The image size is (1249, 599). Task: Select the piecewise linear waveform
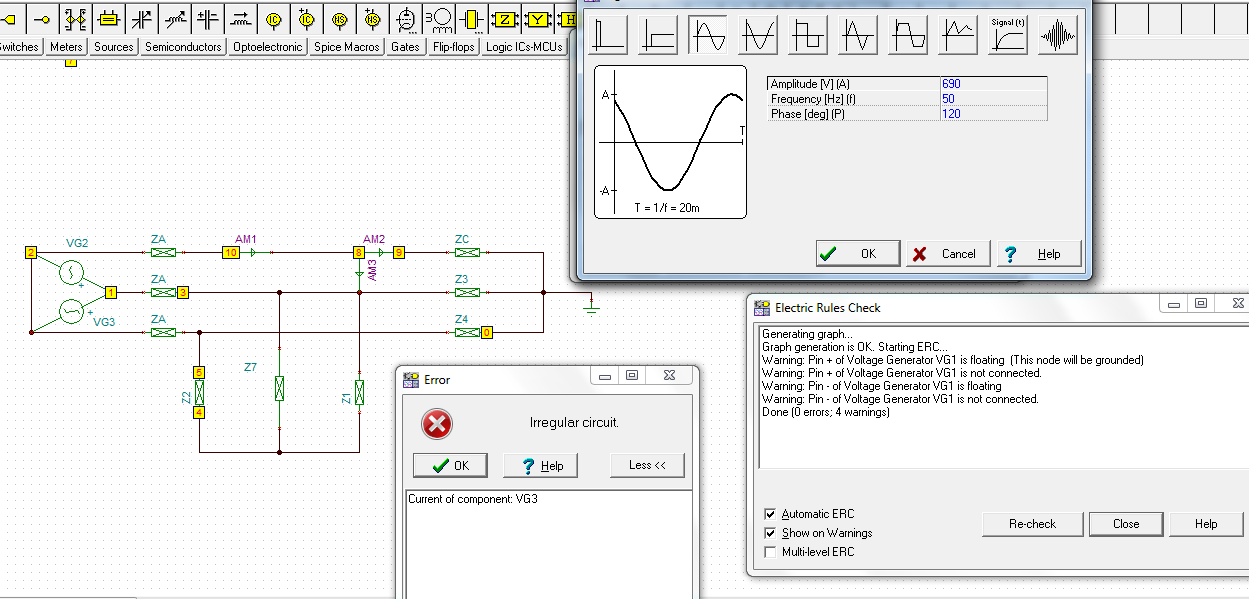pos(959,36)
